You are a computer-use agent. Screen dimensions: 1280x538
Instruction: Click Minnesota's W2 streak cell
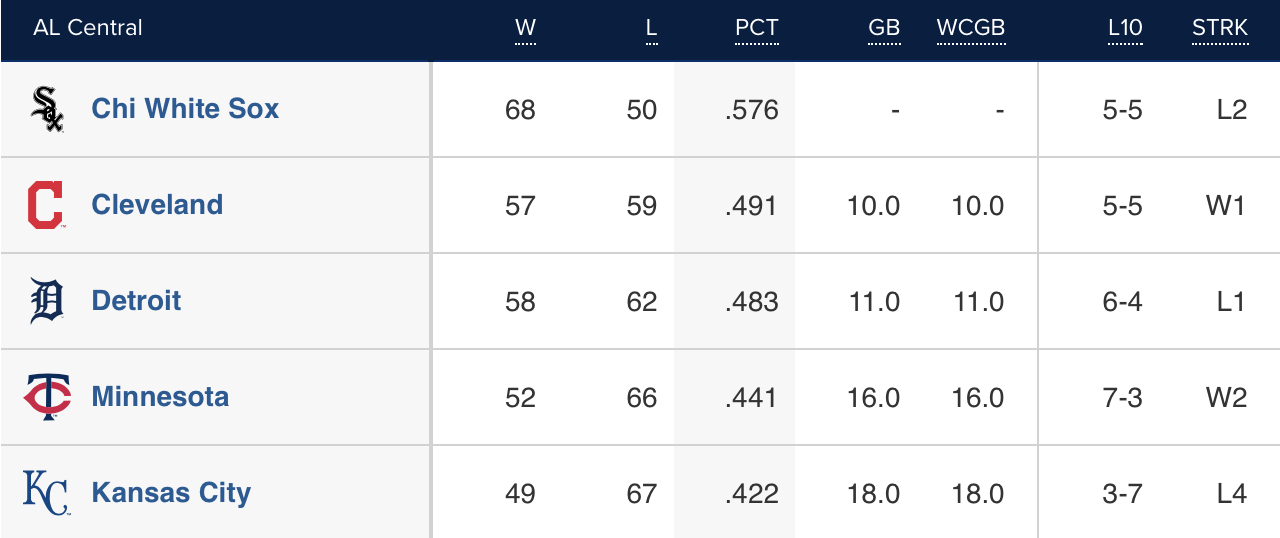[x=1226, y=398]
